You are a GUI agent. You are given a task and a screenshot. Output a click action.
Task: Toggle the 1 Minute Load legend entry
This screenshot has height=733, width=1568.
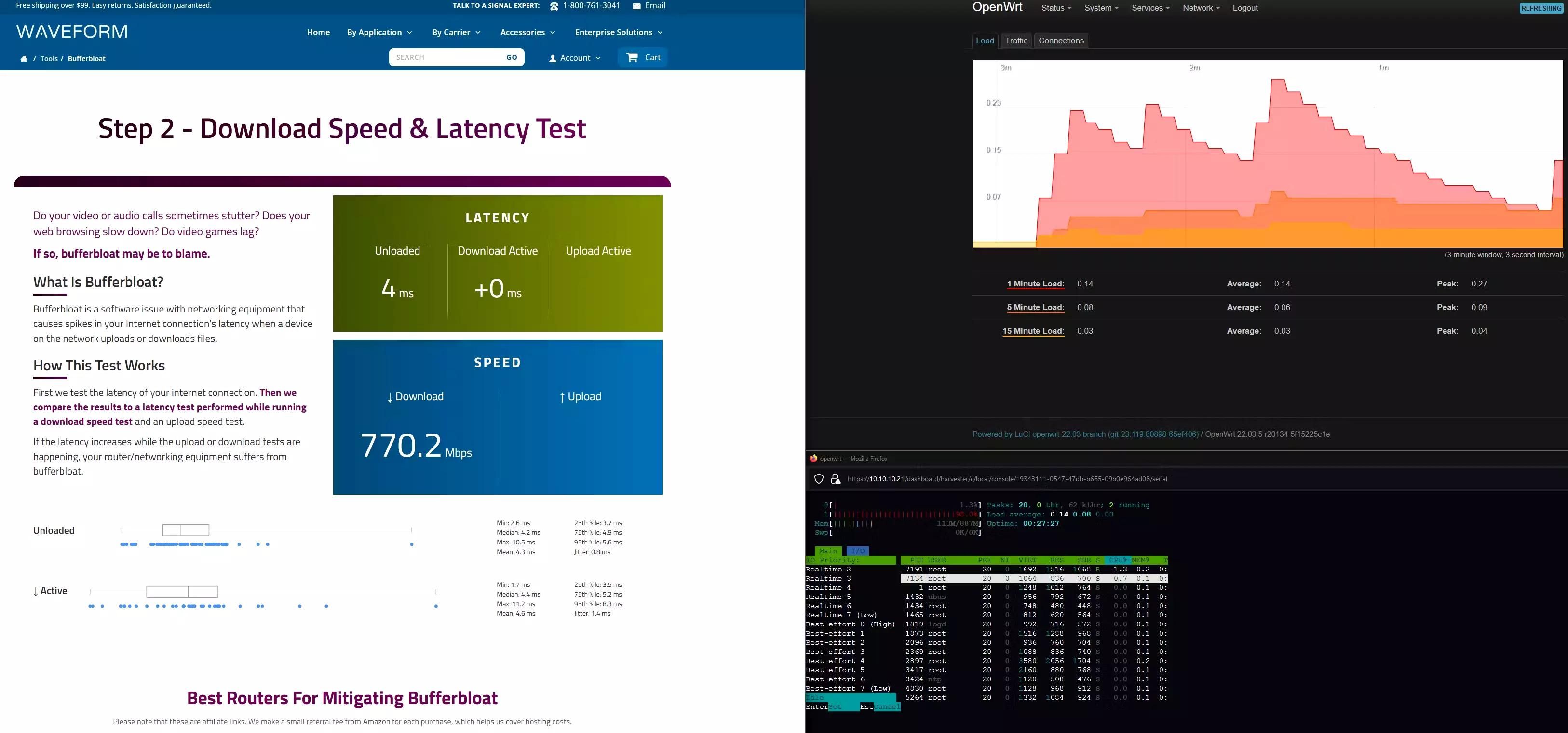coord(1035,283)
